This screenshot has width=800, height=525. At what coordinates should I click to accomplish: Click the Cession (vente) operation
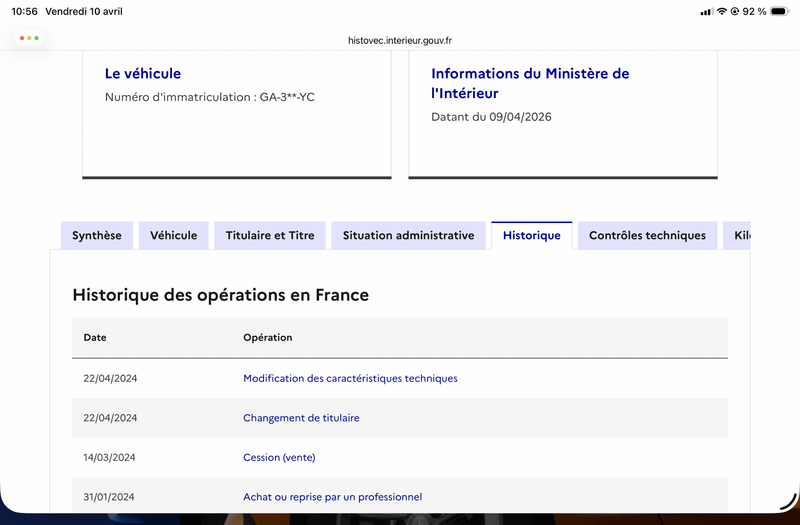pyautogui.click(x=279, y=457)
